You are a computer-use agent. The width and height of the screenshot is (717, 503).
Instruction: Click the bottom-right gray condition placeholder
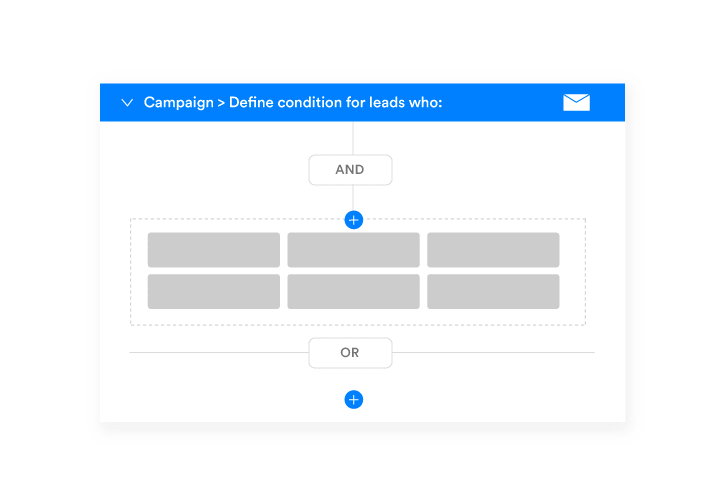[x=493, y=291]
